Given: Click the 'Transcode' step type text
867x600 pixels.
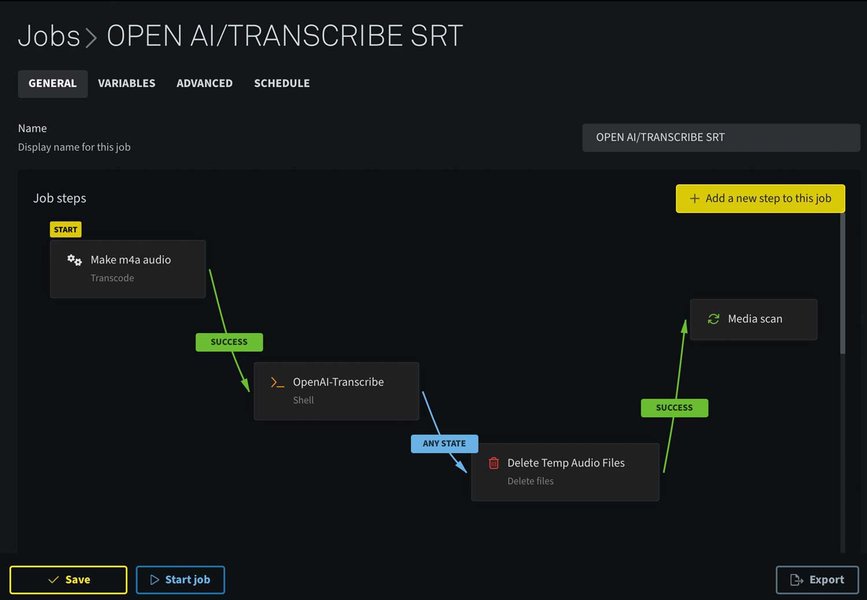Looking at the screenshot, I should pos(112,278).
